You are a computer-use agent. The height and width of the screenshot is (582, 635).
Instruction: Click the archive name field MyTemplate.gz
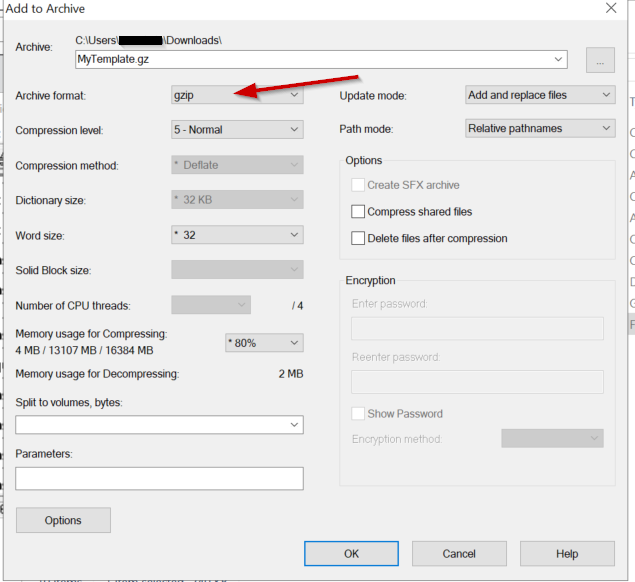coord(310,60)
